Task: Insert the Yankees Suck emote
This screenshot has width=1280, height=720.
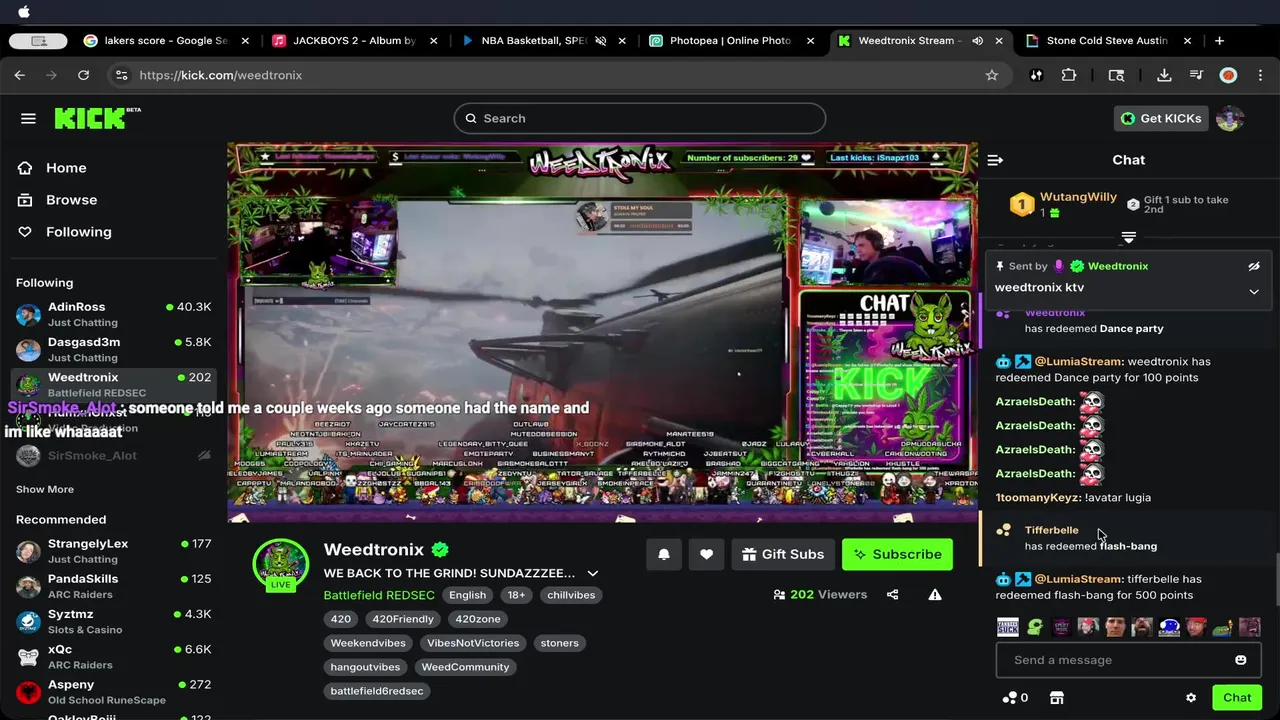Action: (x=1007, y=627)
